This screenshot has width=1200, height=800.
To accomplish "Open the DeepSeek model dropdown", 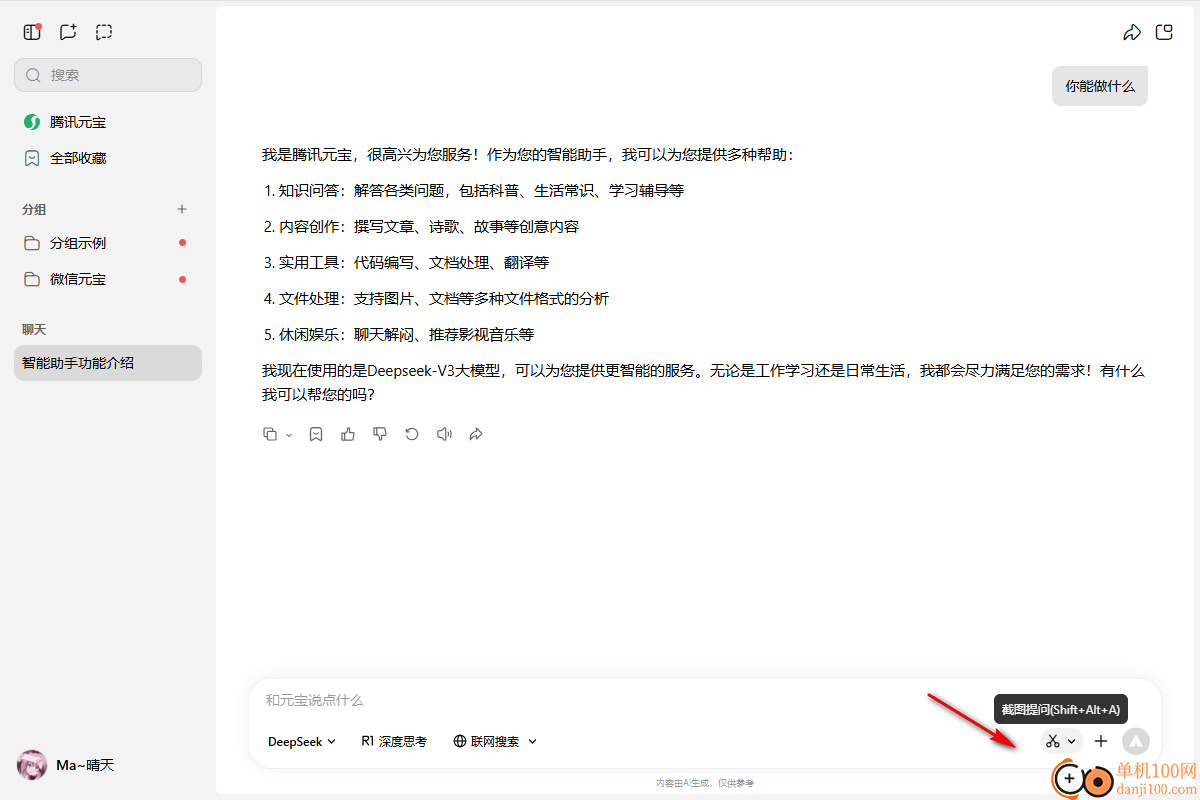I will (302, 741).
